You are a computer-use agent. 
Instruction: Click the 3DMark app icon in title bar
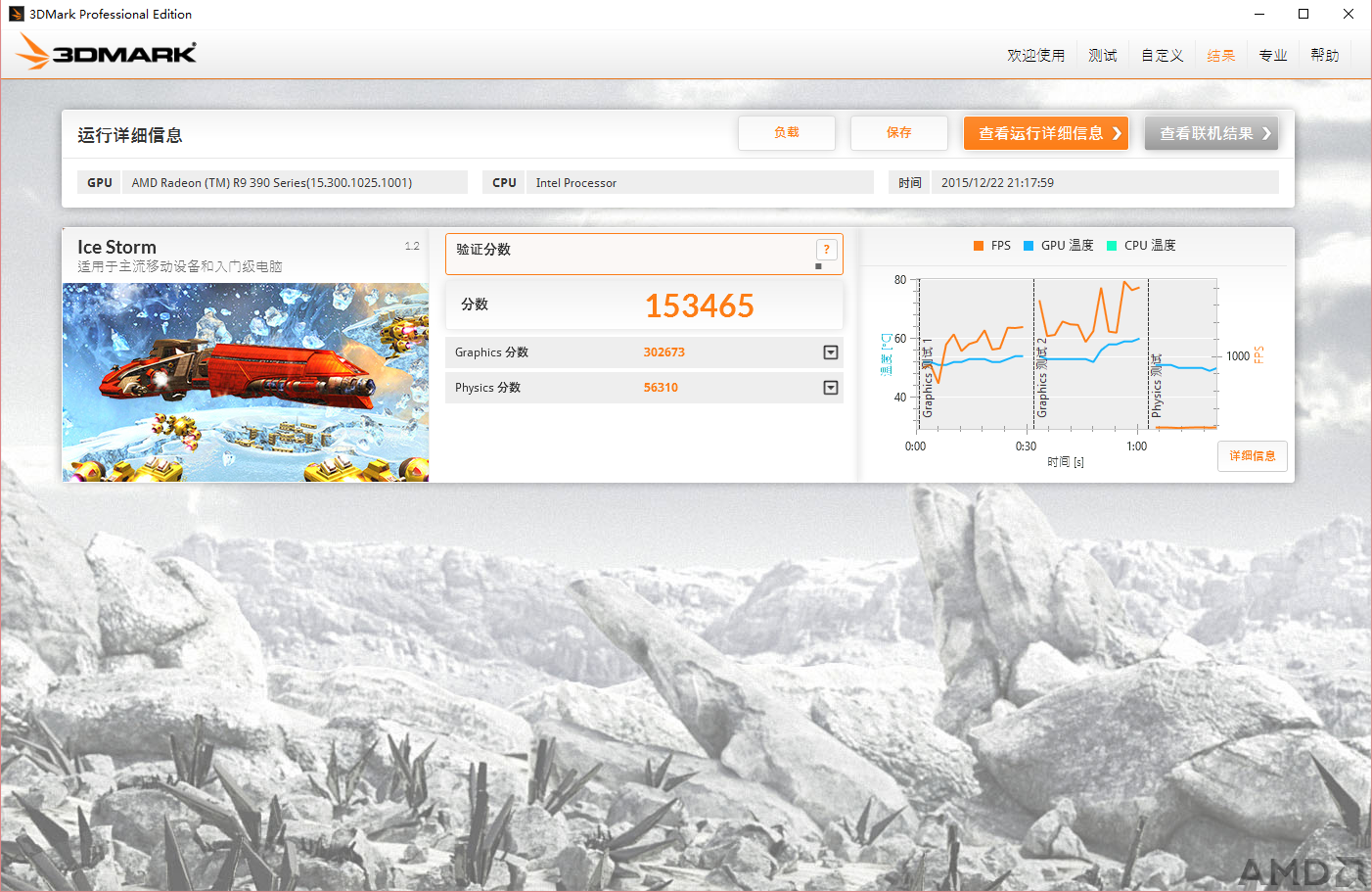[16, 14]
